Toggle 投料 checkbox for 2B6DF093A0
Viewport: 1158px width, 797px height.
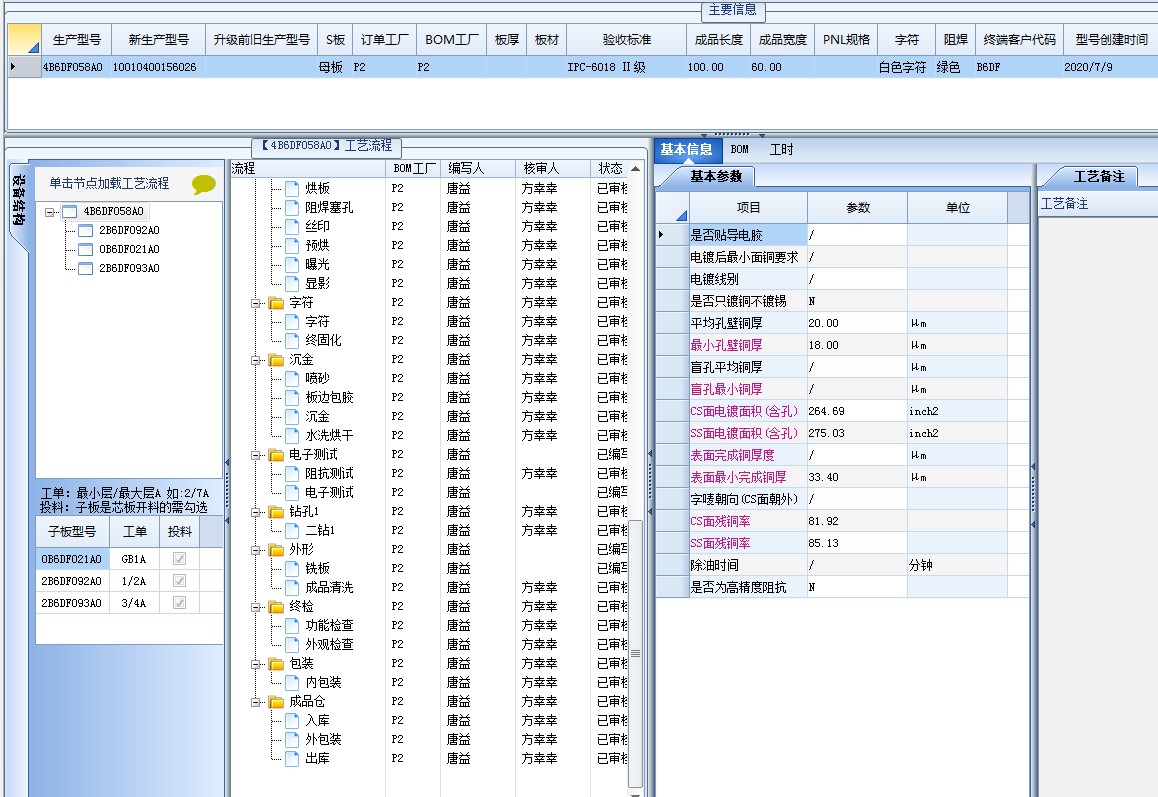[179, 603]
